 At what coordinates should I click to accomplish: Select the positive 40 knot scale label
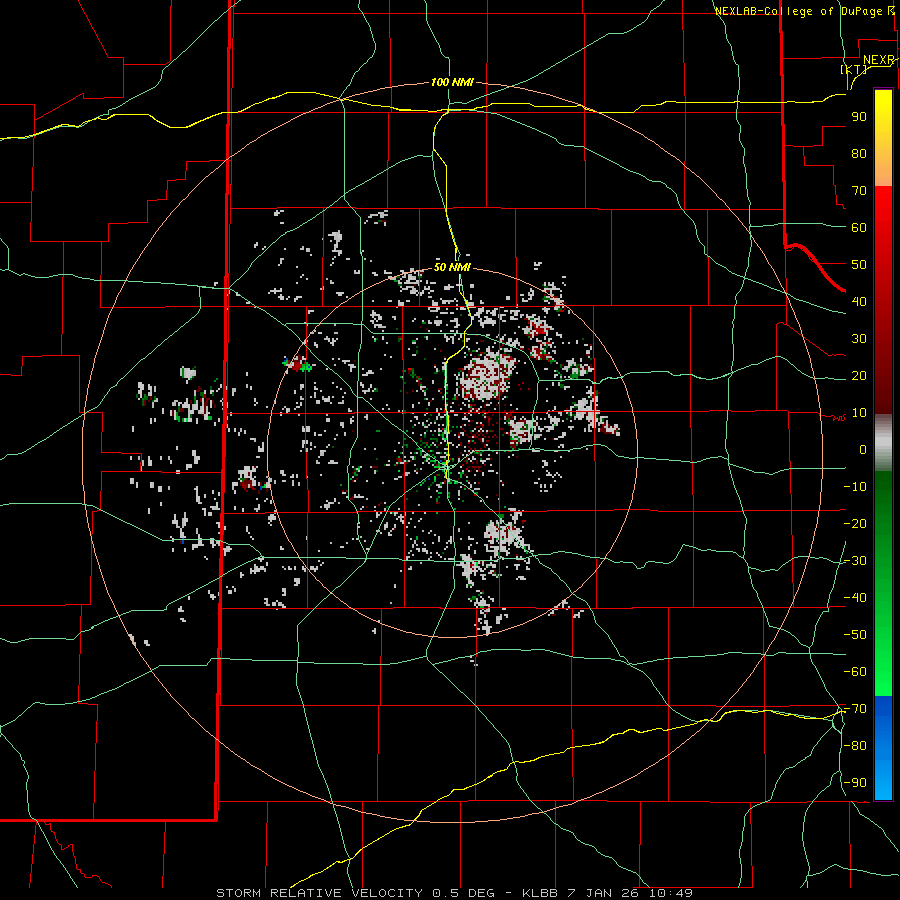[859, 302]
